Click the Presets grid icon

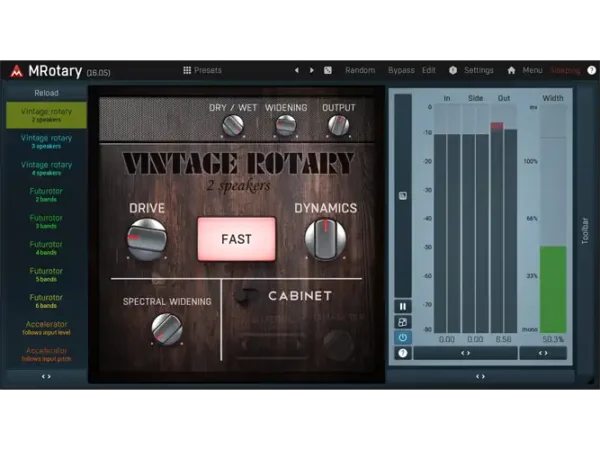[187, 70]
